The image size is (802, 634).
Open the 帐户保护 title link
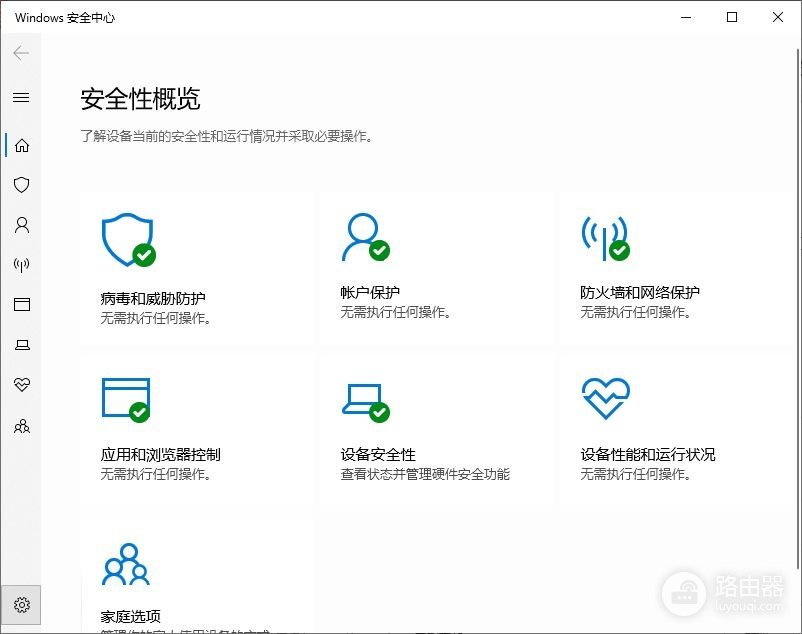[370, 292]
